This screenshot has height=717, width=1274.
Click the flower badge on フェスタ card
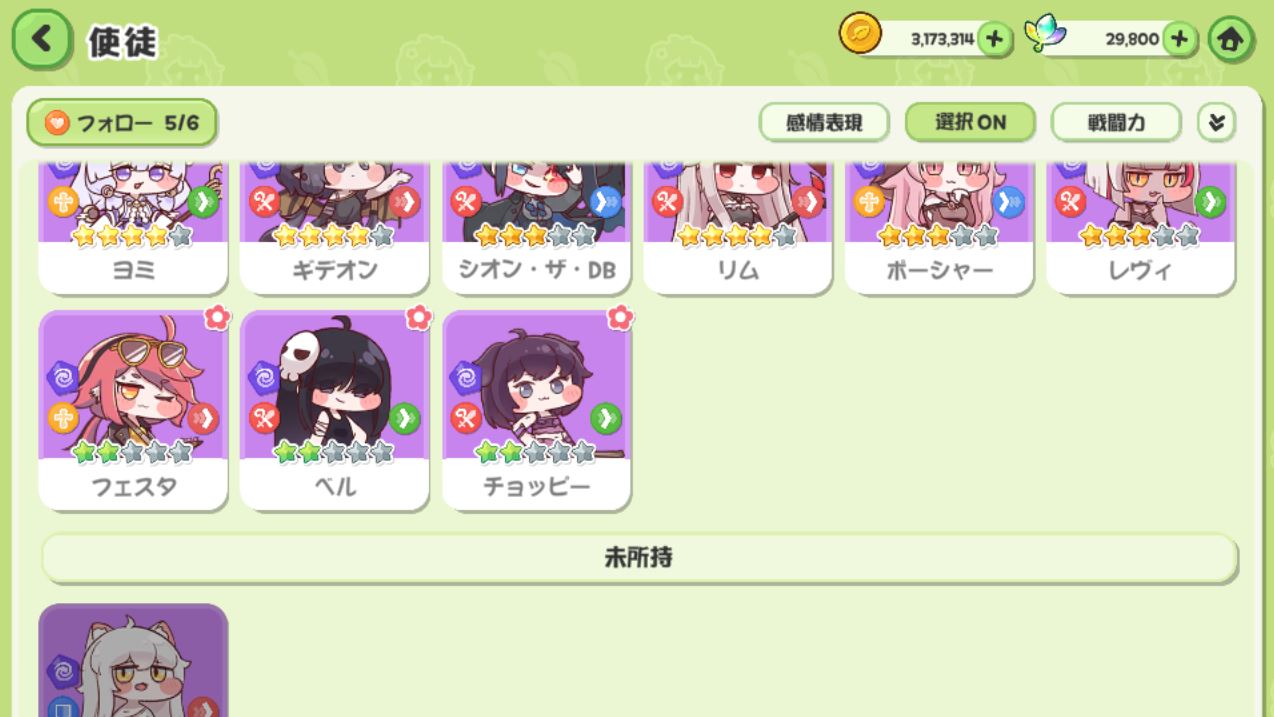tap(217, 318)
